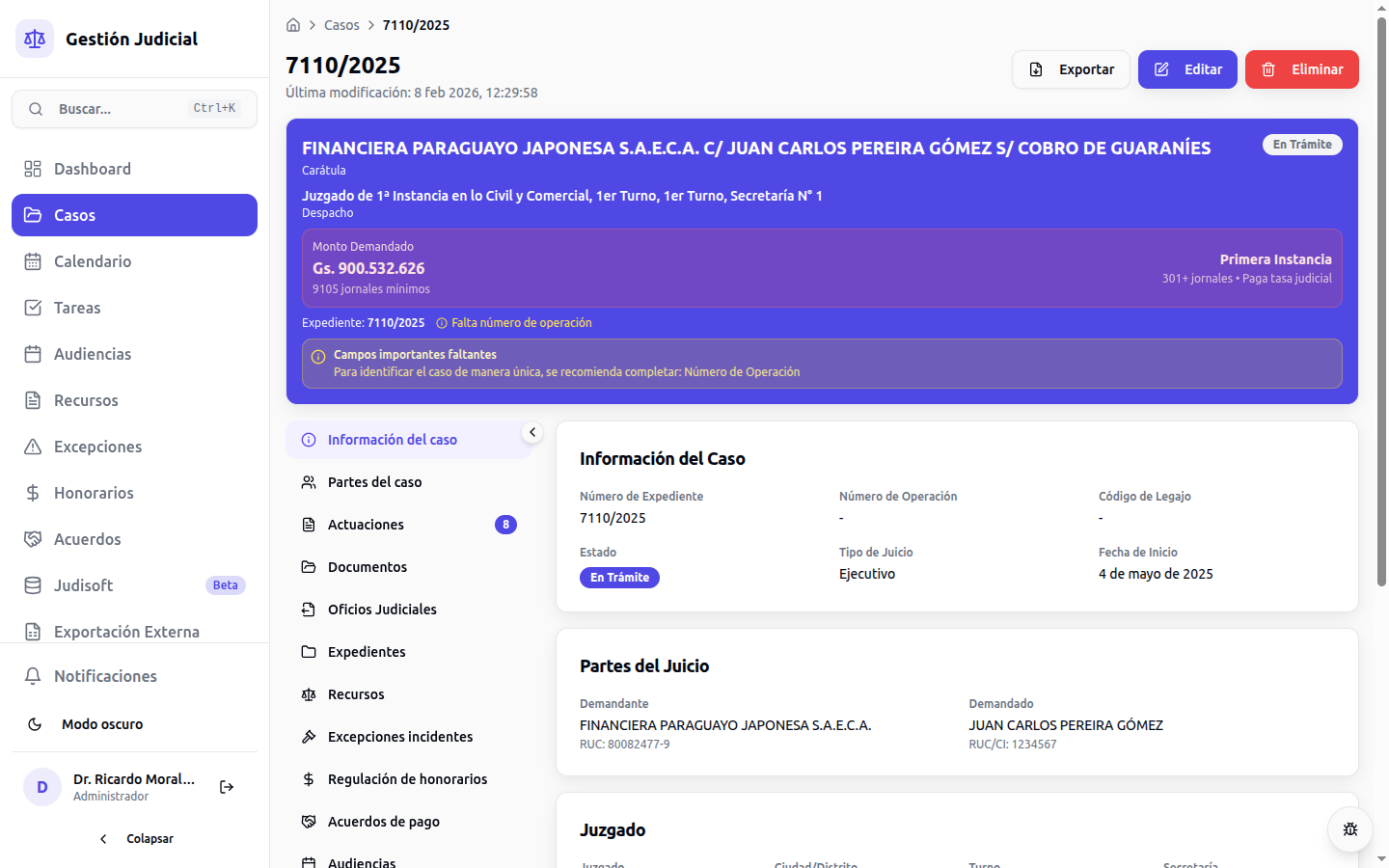Click the user avatar with letter D
Screen dimensions: 1389x868
click(42, 787)
